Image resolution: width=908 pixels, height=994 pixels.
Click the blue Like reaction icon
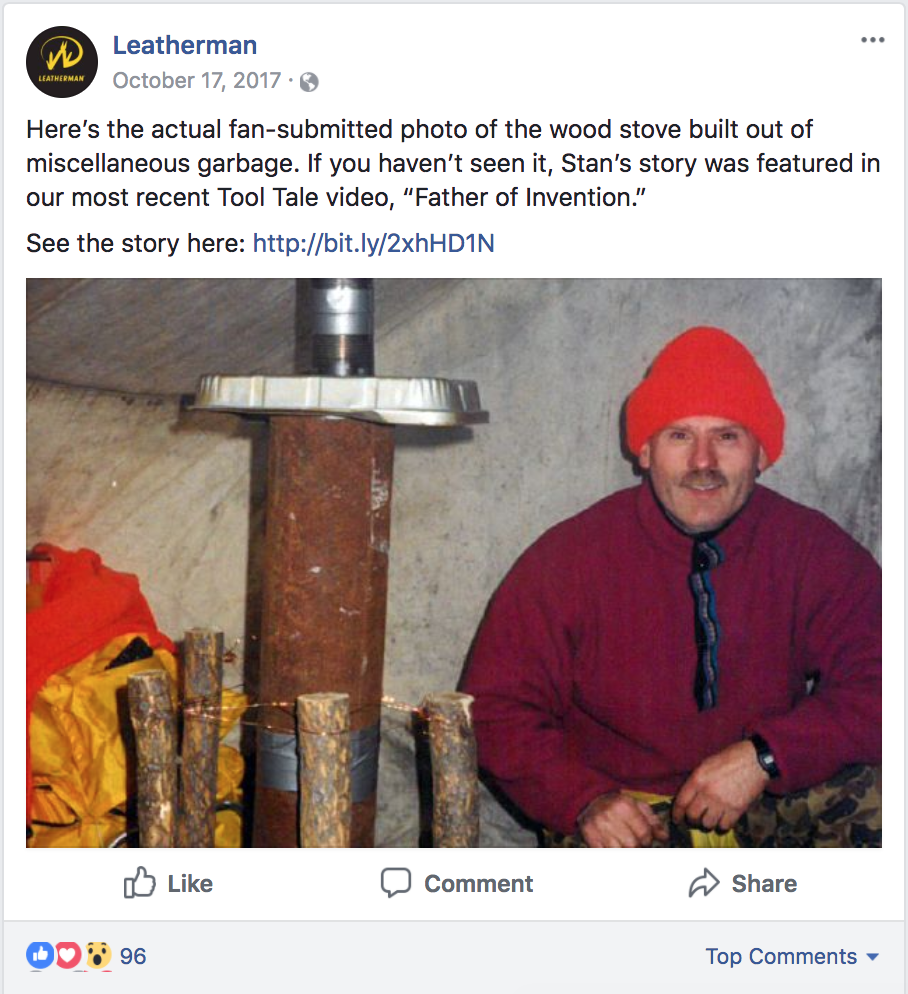pyautogui.click(x=39, y=956)
